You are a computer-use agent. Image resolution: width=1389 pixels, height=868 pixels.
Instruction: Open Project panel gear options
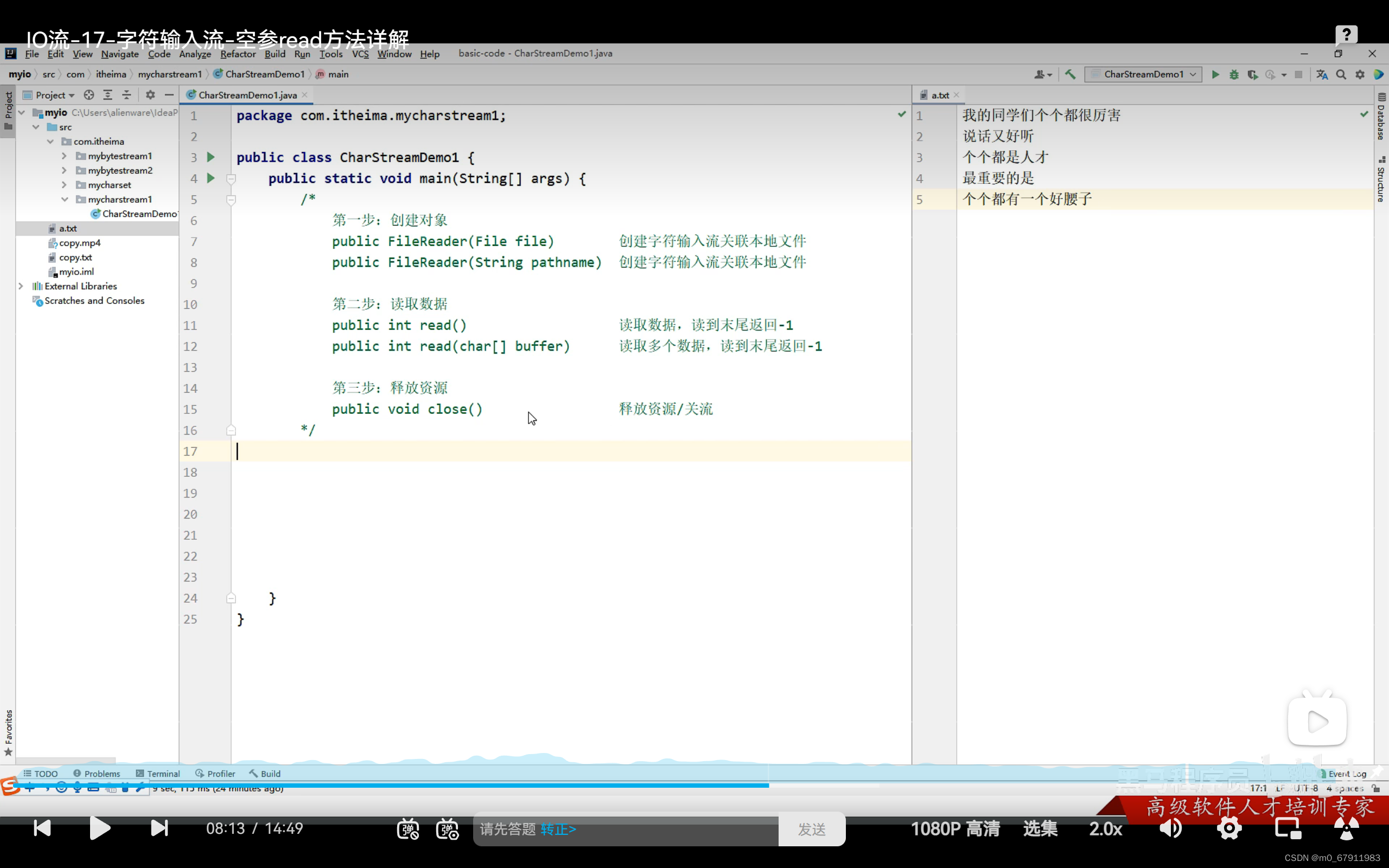click(x=150, y=95)
